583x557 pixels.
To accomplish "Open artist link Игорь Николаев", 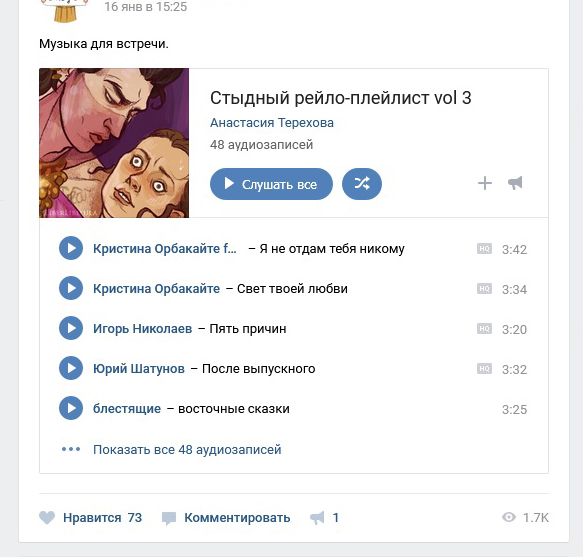I will tap(142, 329).
